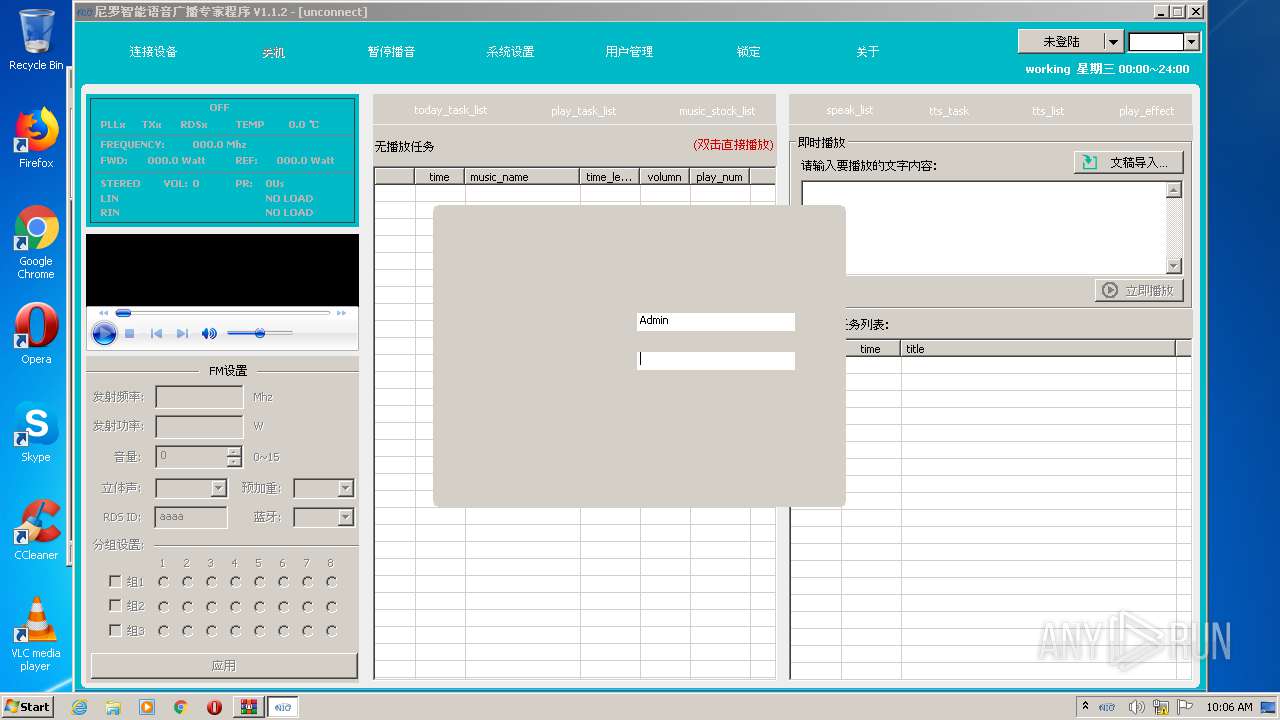The height and width of the screenshot is (720, 1280).
Task: Skip to the next track
Action: (182, 334)
